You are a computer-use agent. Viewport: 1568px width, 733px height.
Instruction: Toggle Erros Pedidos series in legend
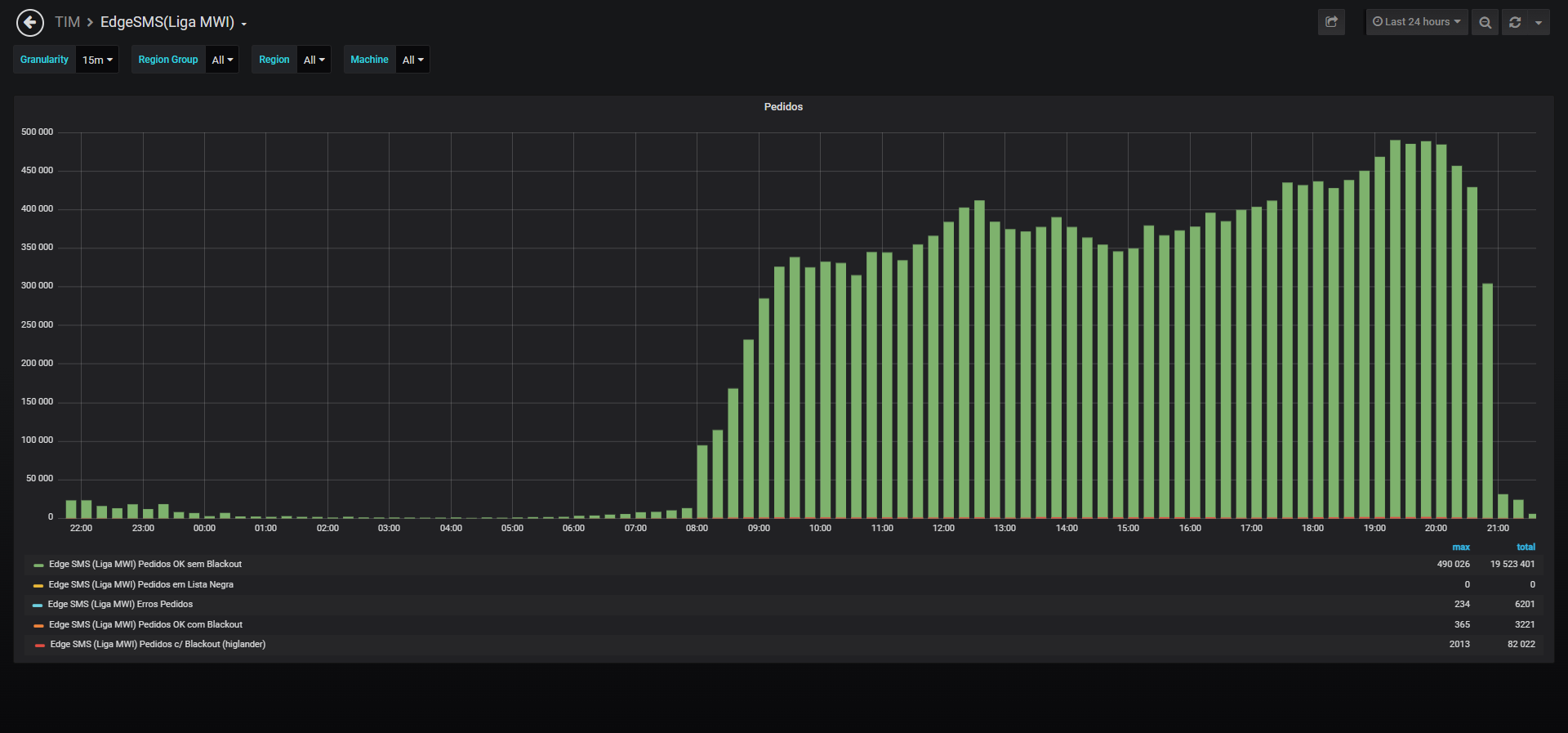[x=120, y=604]
